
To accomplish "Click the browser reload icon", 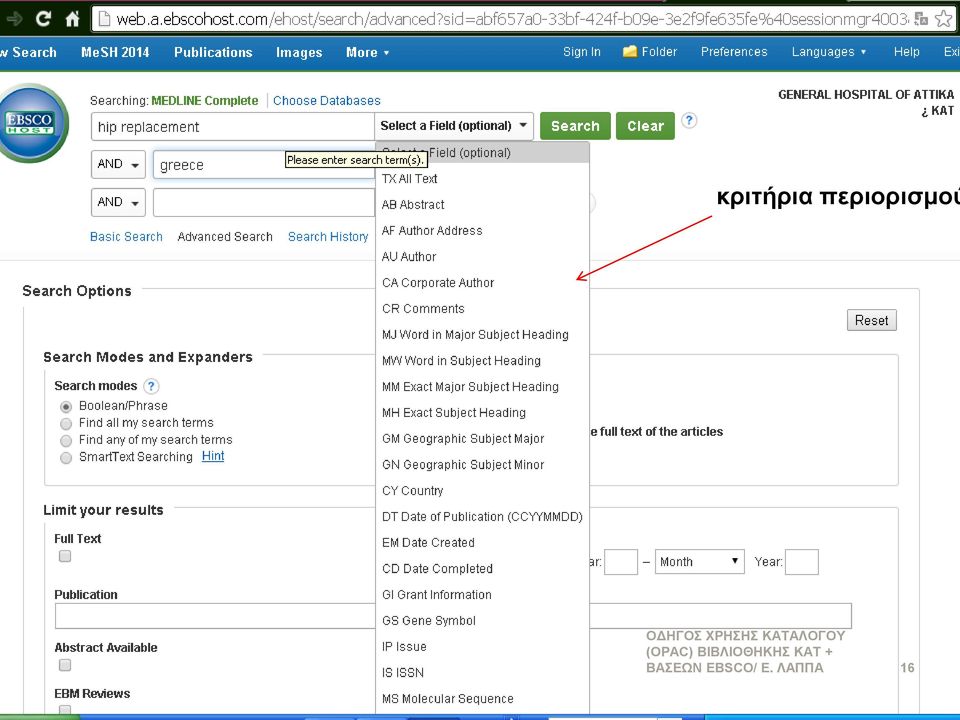I will tap(43, 19).
